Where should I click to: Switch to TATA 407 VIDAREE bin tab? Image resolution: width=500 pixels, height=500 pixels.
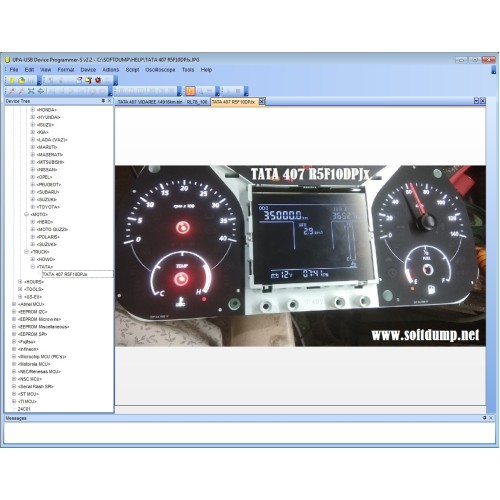[150, 102]
